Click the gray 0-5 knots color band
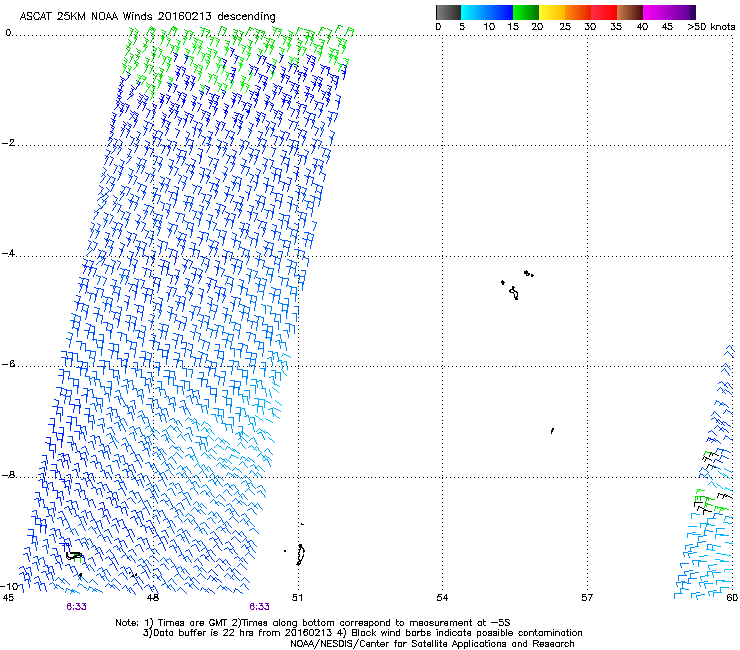The image size is (740, 650). [448, 12]
